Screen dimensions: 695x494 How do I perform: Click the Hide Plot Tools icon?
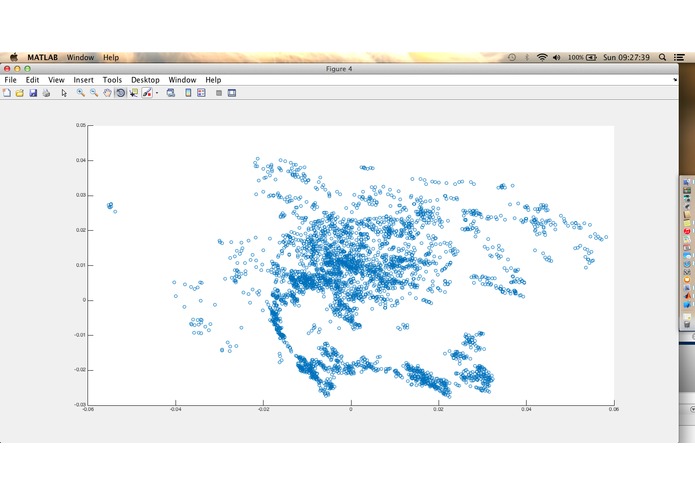(219, 93)
